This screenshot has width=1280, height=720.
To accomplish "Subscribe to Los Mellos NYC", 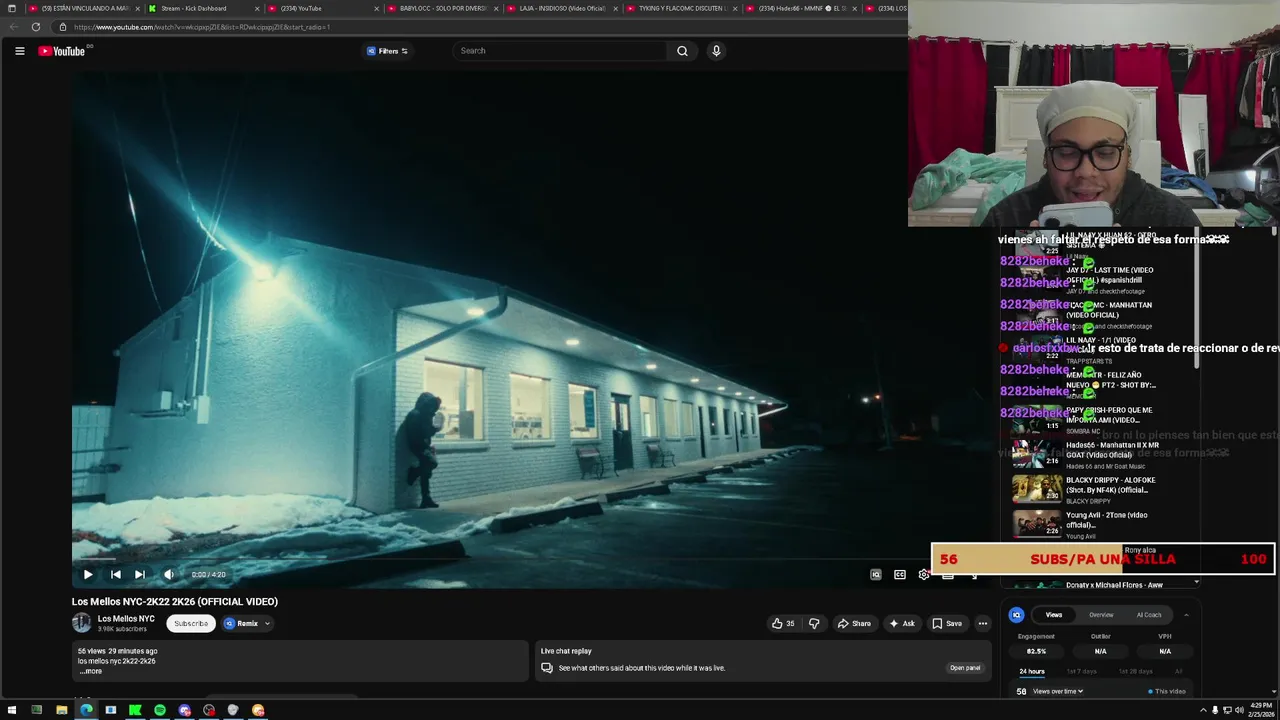I will [191, 623].
